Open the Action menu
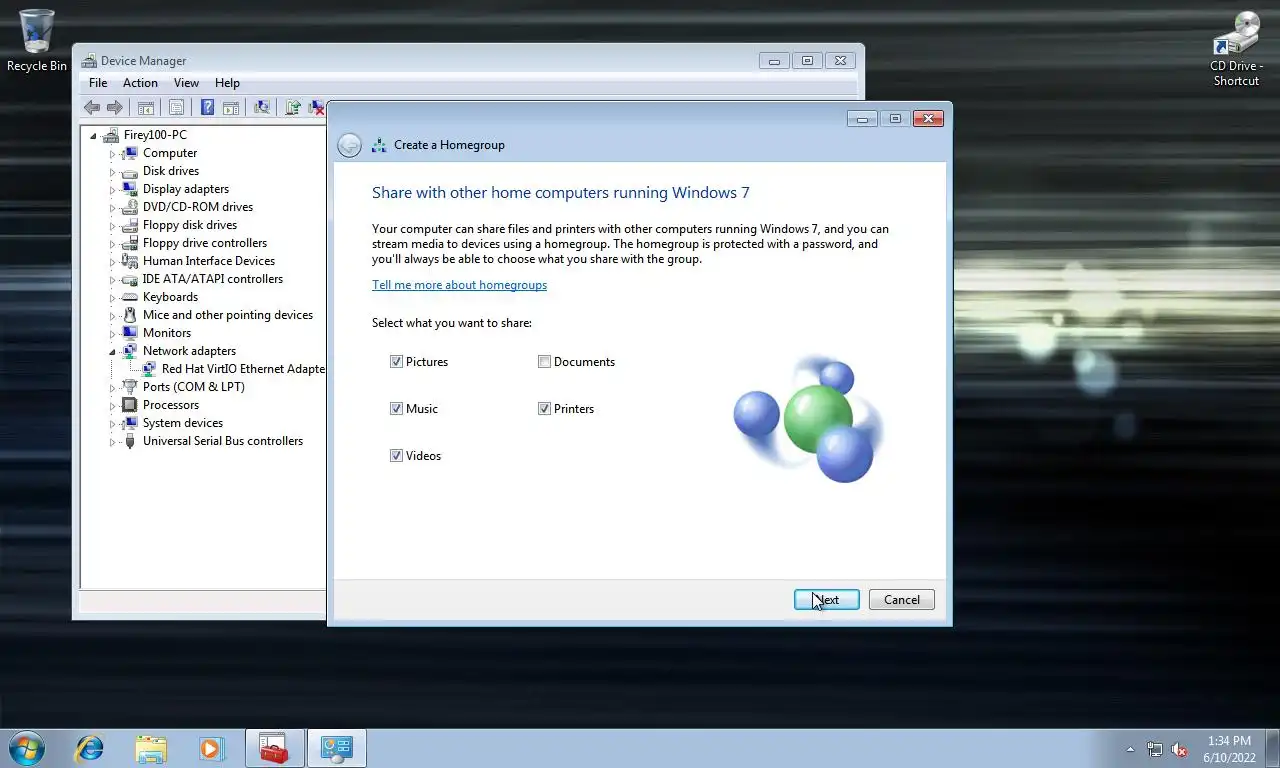The image size is (1280, 768). click(x=140, y=83)
